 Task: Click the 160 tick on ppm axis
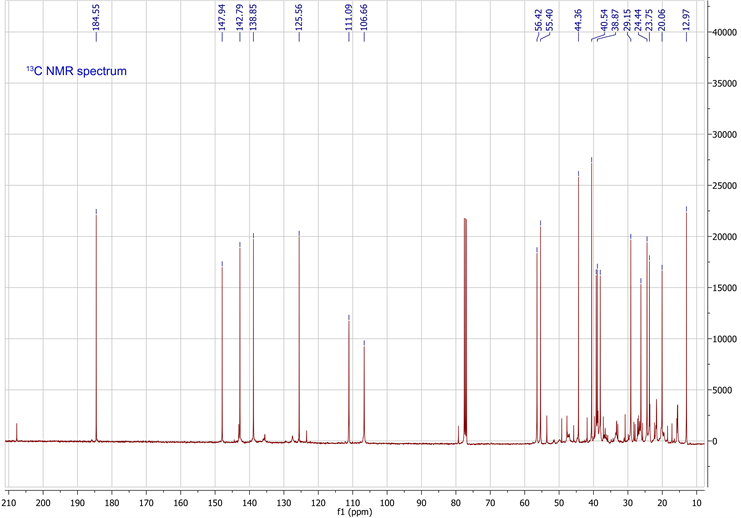click(x=181, y=503)
